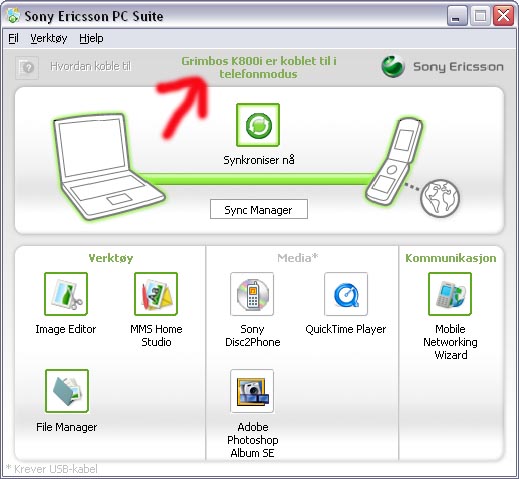Click the Sync Manager button
Viewport: 519px width, 479px height.
(x=259, y=209)
